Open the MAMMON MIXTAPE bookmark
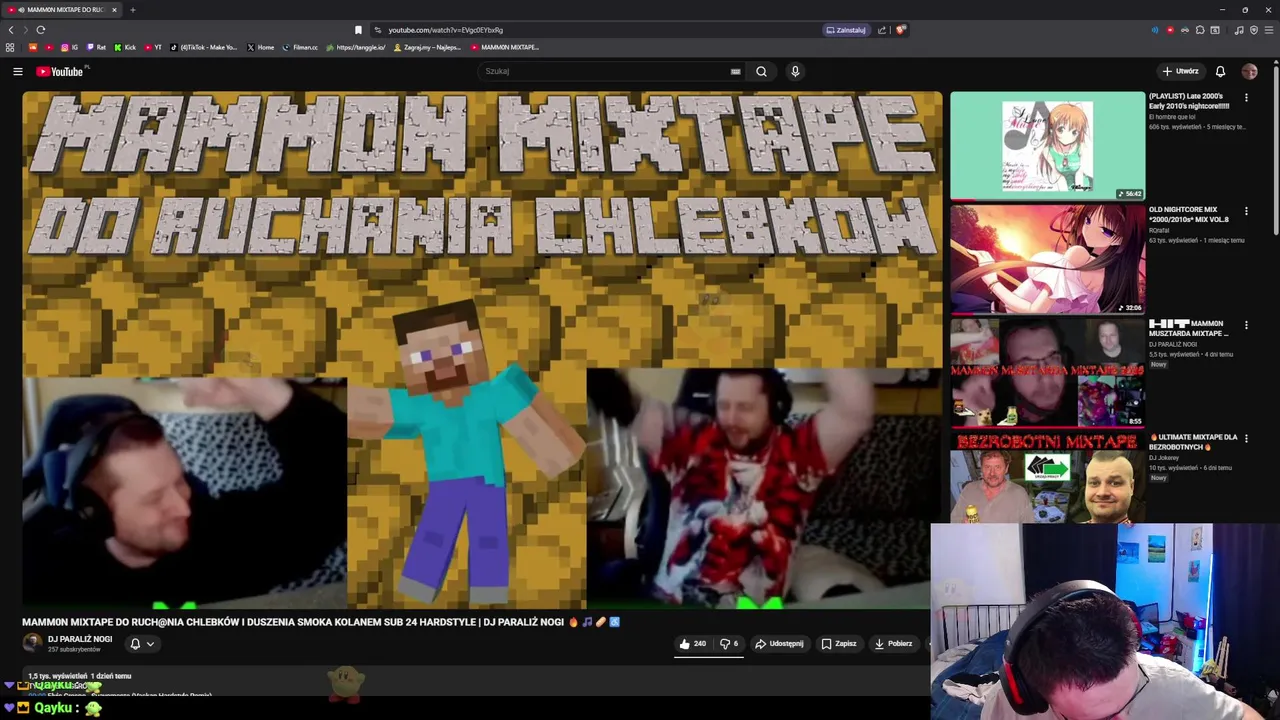 (504, 47)
